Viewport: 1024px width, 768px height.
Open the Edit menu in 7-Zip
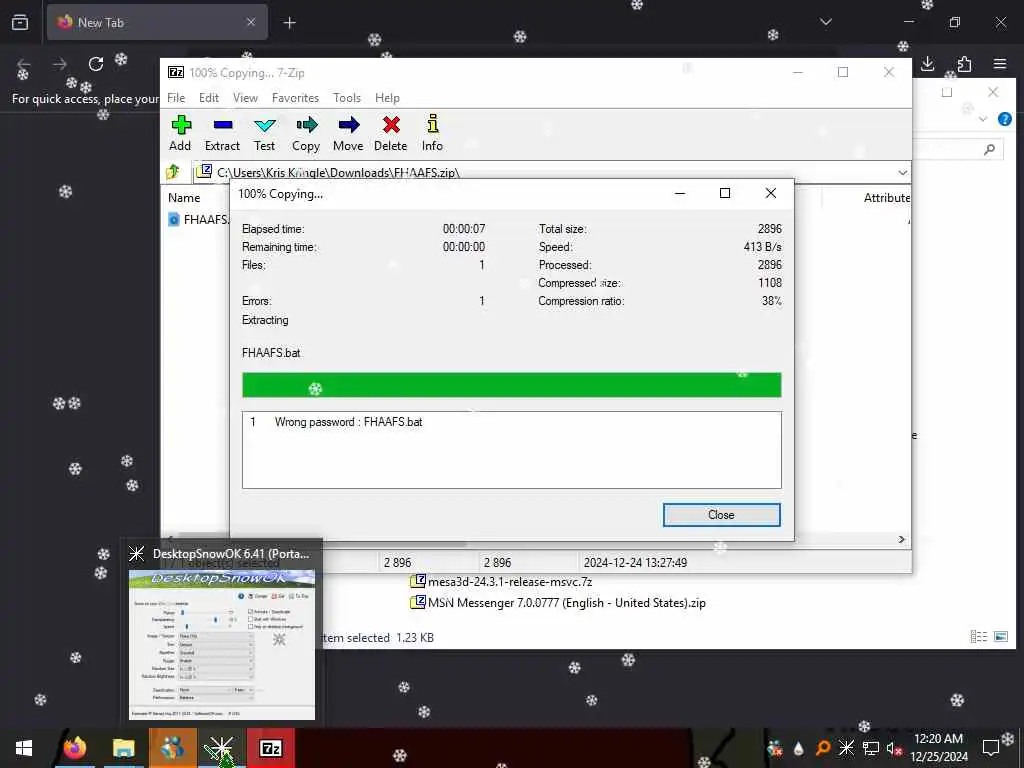[209, 97]
